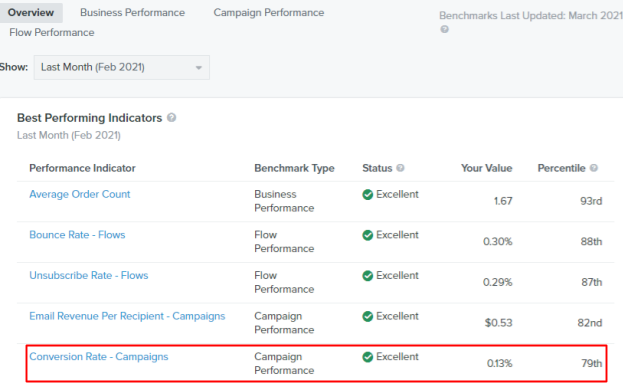Switch to the Overview tab
The width and height of the screenshot is (623, 386).
point(31,13)
